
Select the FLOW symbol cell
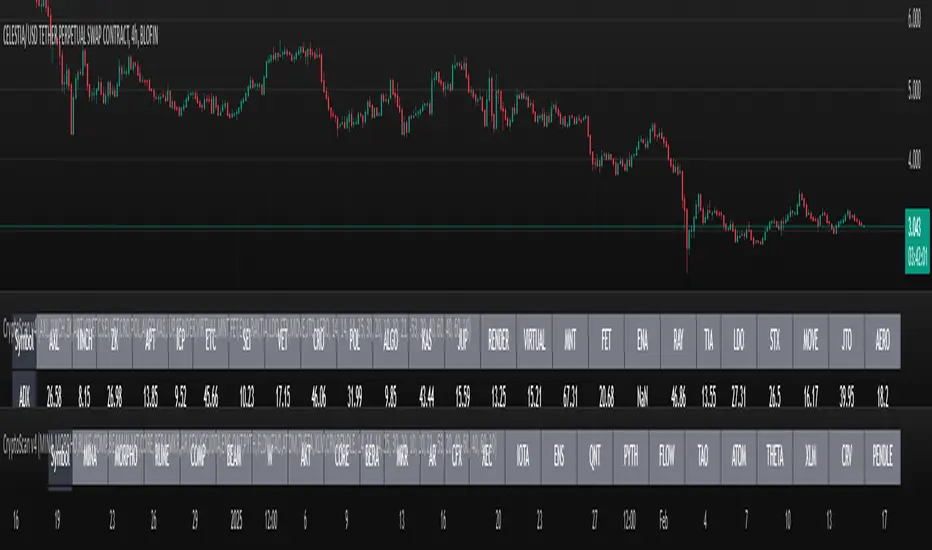click(667, 451)
